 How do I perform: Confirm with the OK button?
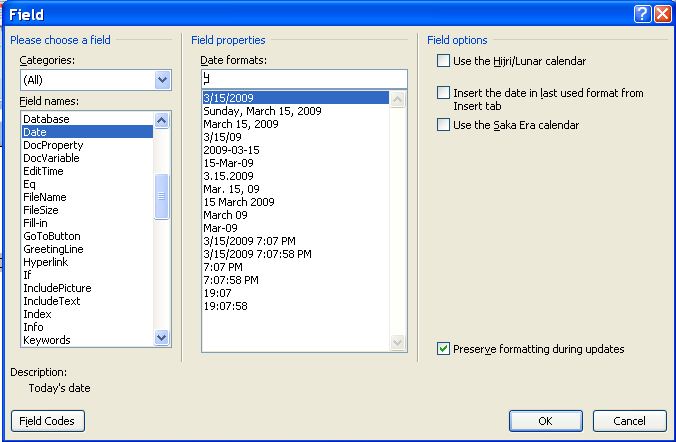[x=545, y=421]
